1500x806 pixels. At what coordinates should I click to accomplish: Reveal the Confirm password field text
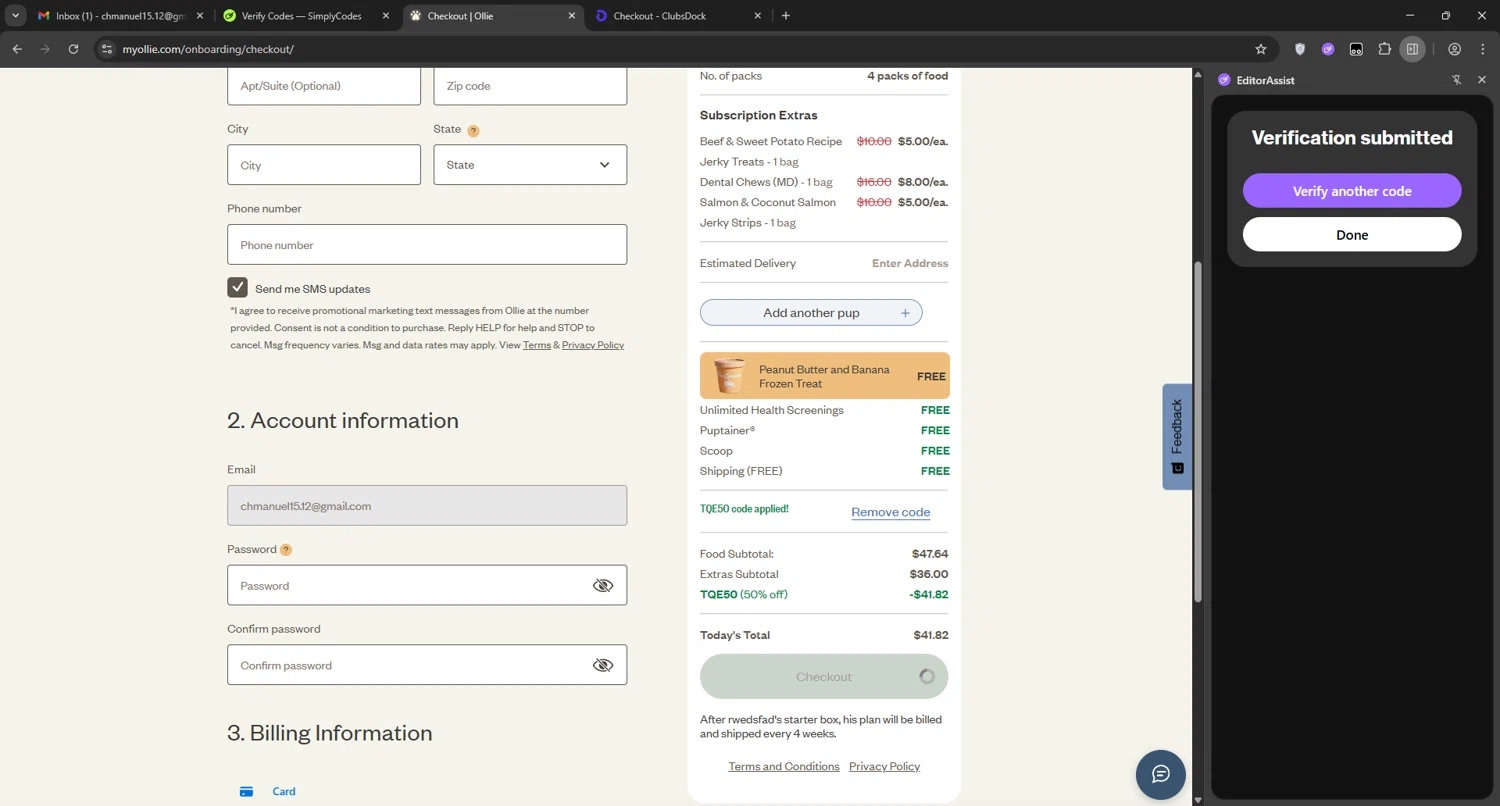602,666
